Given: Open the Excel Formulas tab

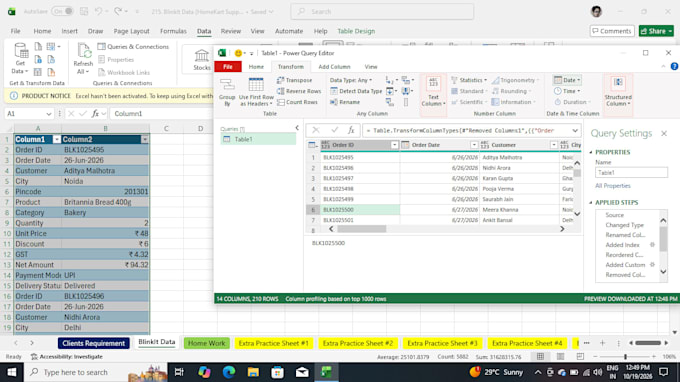Looking at the screenshot, I should tap(173, 31).
